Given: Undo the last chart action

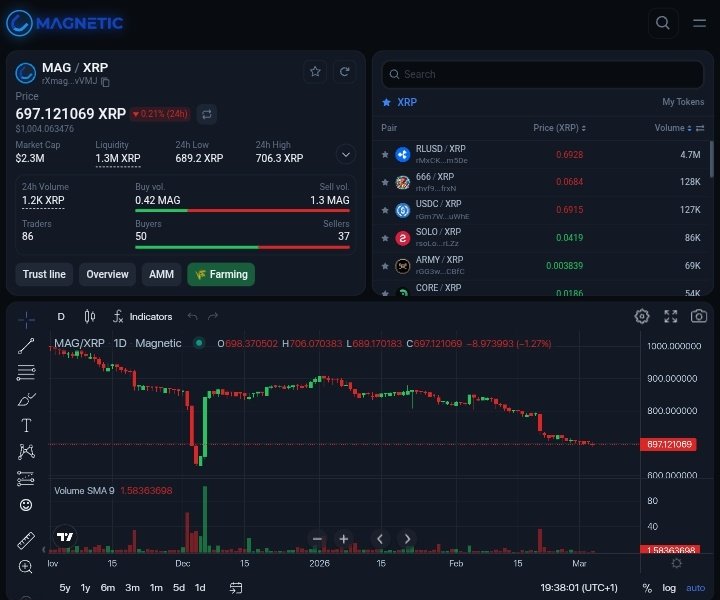Looking at the screenshot, I should pyautogui.click(x=192, y=316).
